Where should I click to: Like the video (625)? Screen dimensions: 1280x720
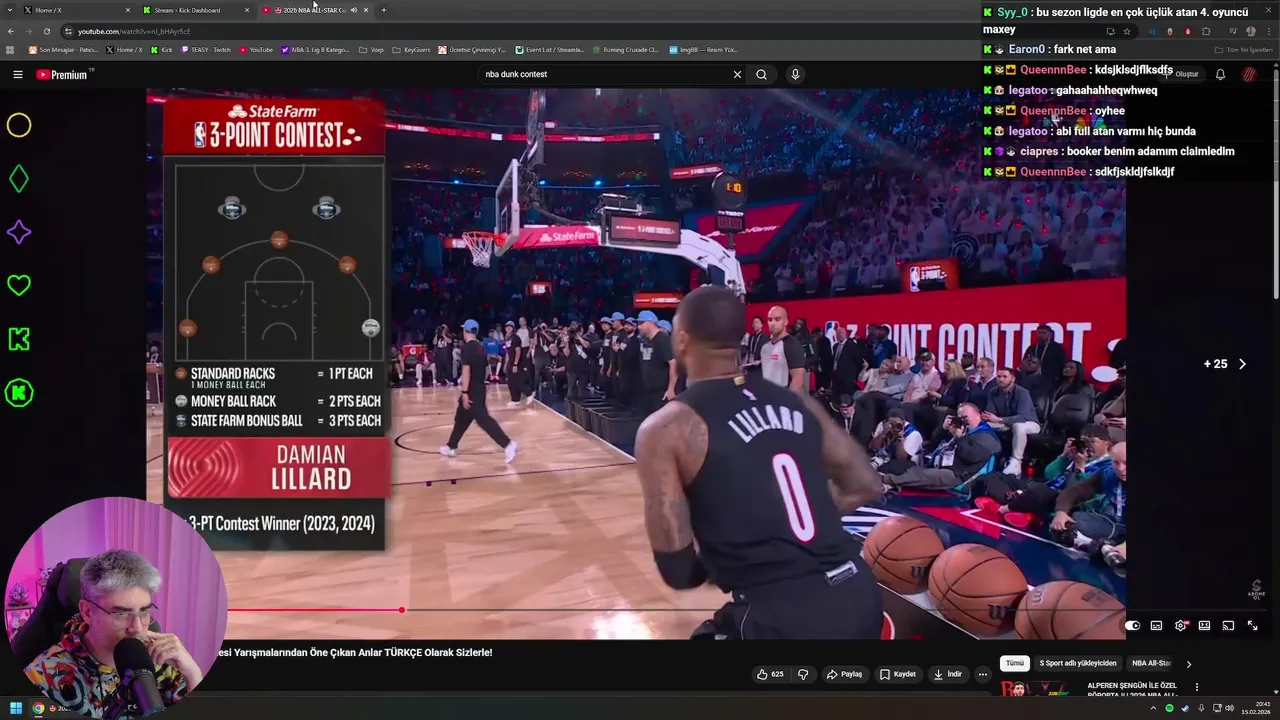[770, 674]
